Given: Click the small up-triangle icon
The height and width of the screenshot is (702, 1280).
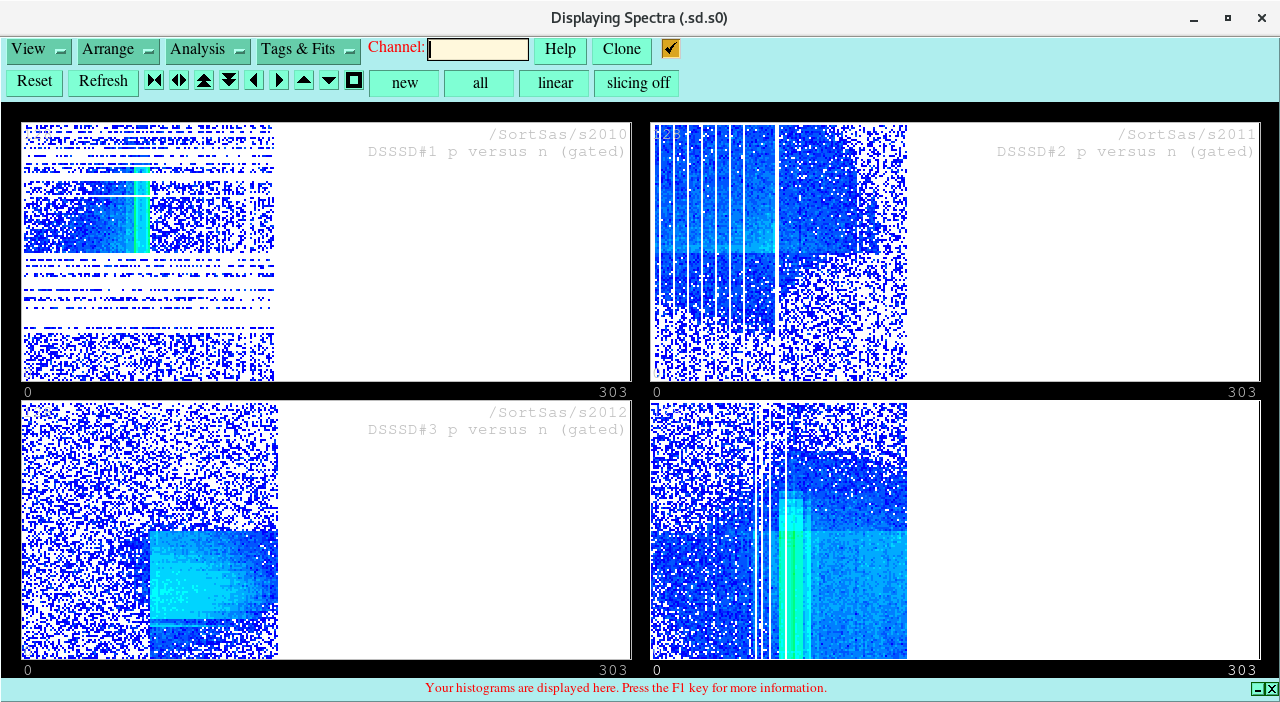Looking at the screenshot, I should [x=303, y=80].
